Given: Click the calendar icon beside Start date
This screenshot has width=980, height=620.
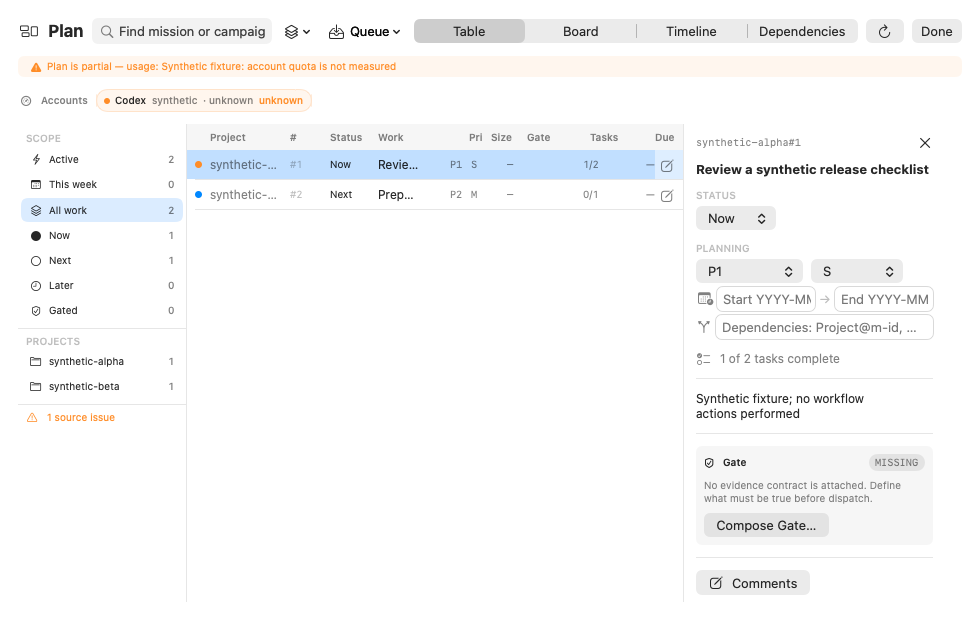Looking at the screenshot, I should [705, 299].
